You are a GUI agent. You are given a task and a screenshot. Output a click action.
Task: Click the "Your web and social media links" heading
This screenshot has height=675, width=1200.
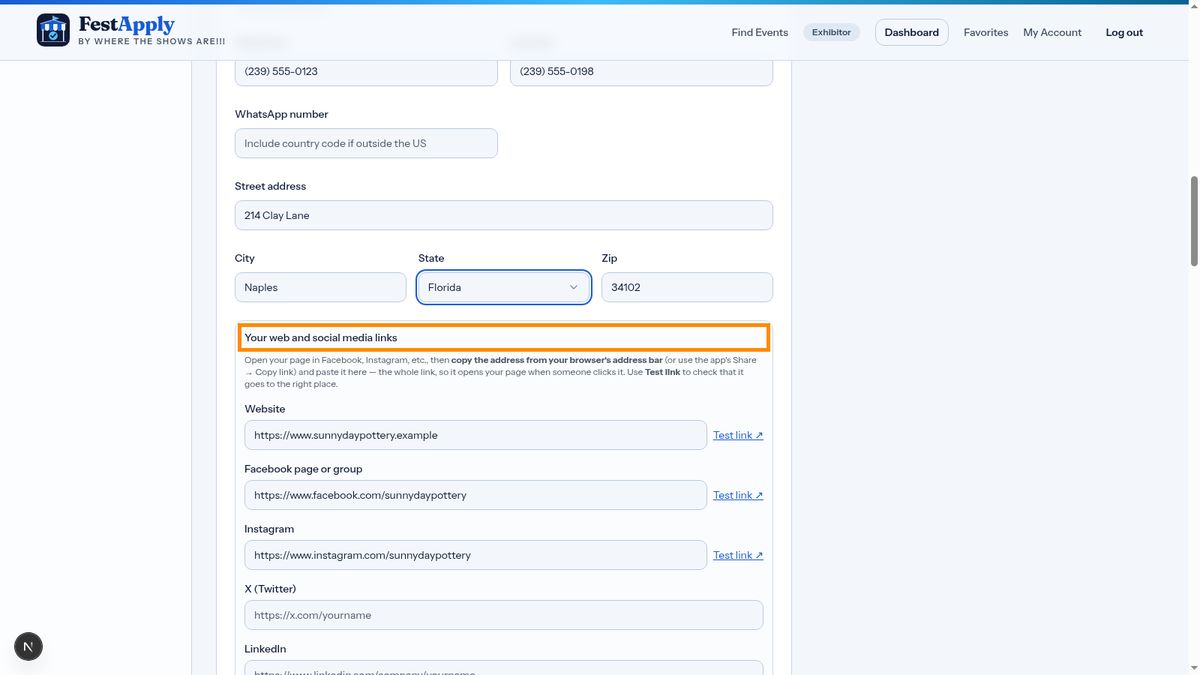[x=321, y=338]
